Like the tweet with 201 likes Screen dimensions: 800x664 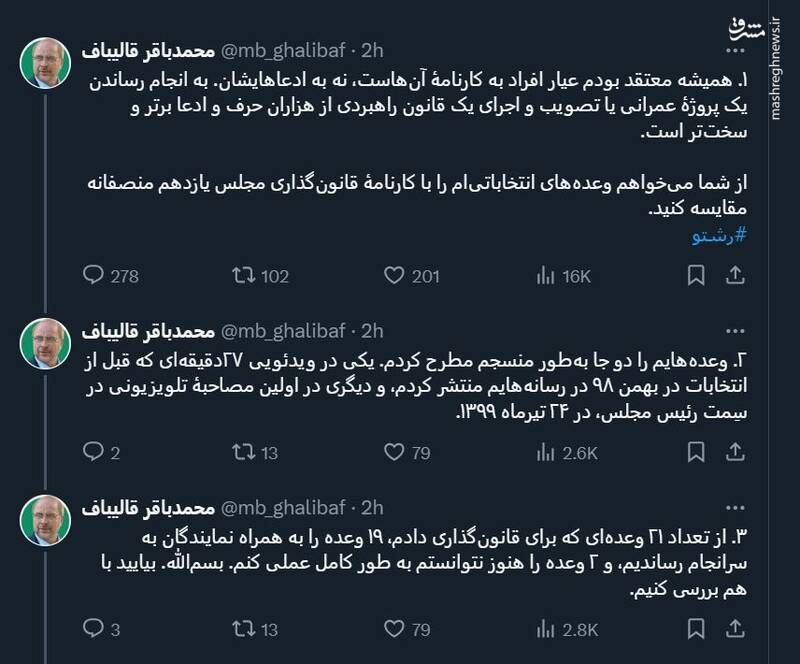pyautogui.click(x=395, y=276)
